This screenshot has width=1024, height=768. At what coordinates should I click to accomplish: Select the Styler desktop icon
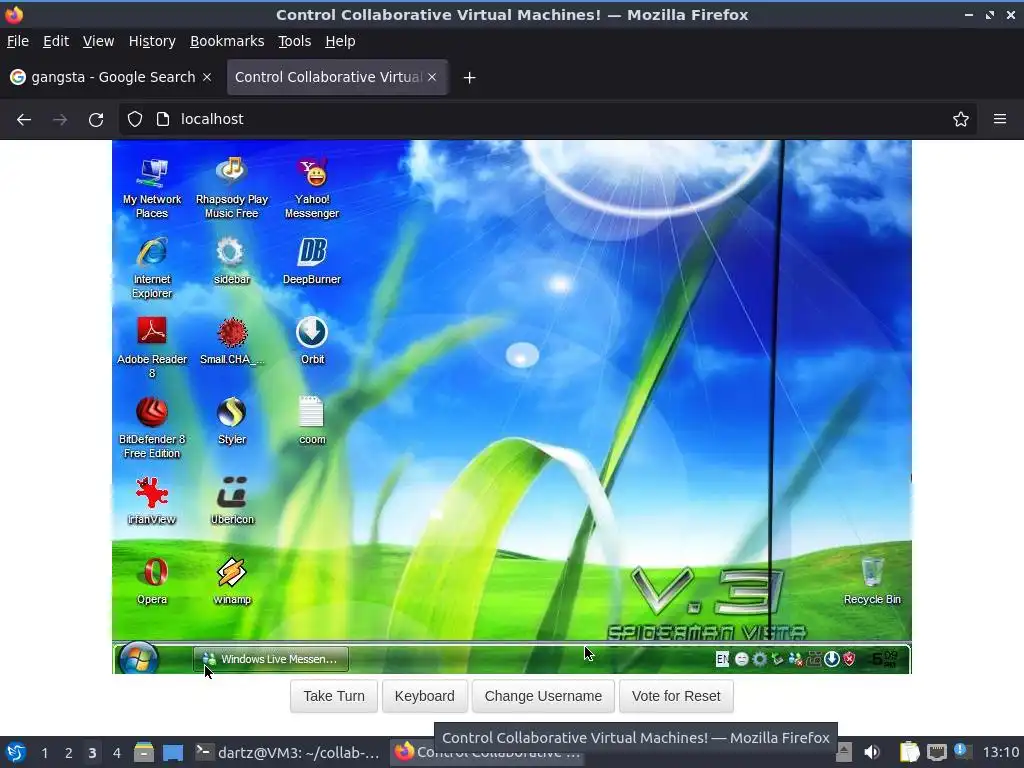[x=232, y=421]
